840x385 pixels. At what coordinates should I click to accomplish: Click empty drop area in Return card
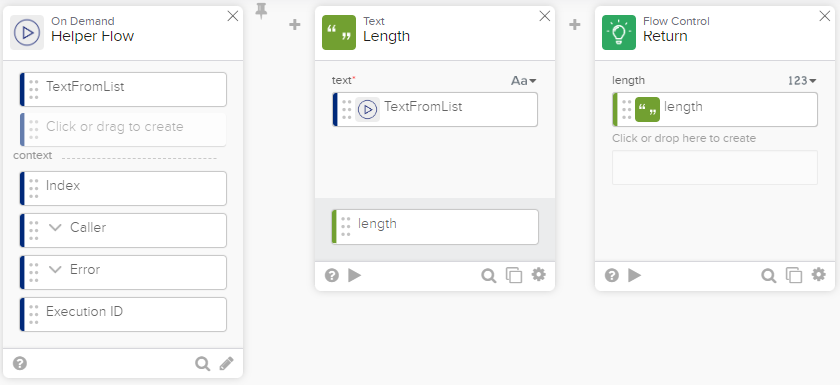[x=715, y=168]
